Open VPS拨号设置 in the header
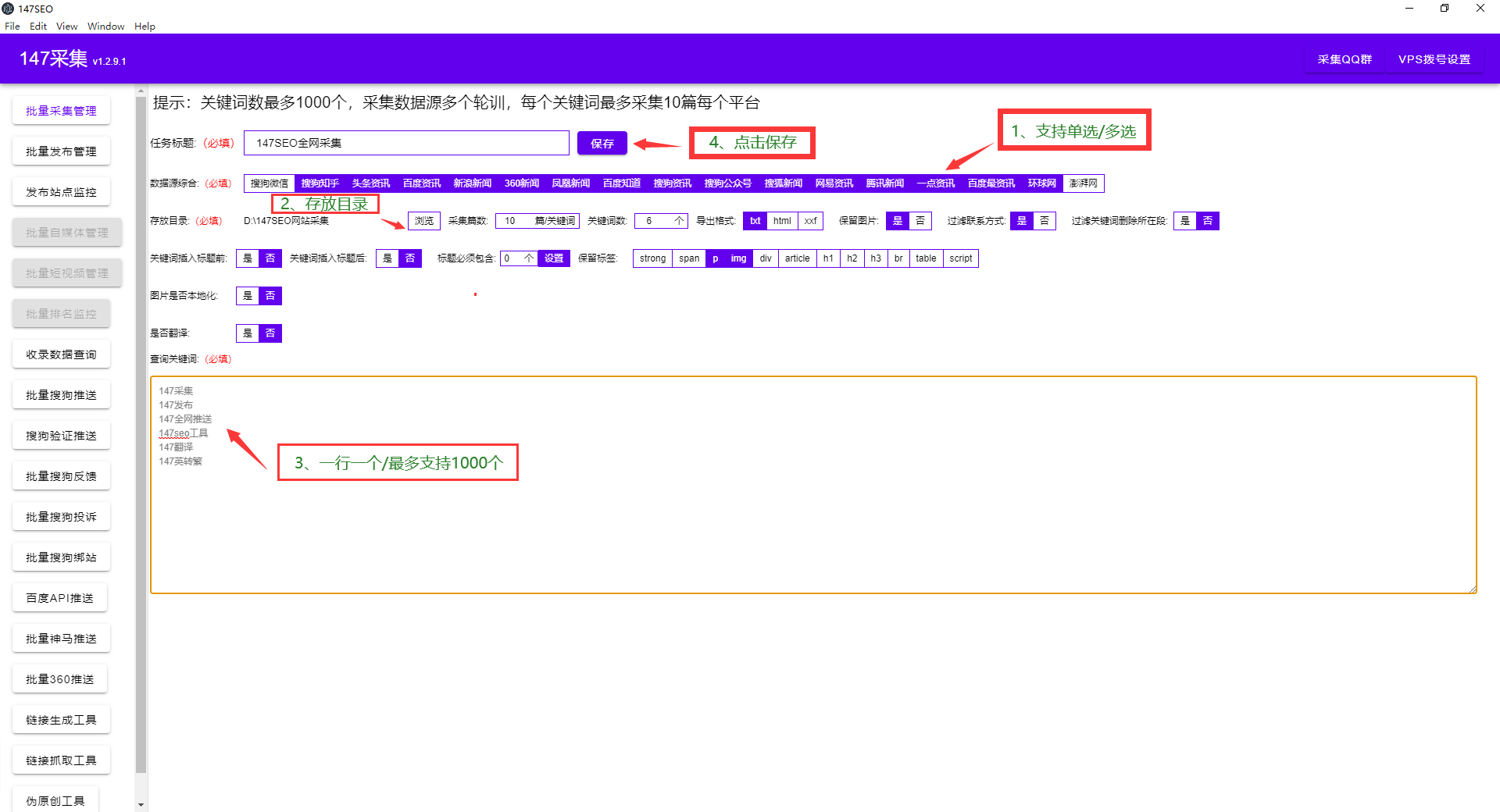This screenshot has width=1500, height=812. click(x=1434, y=59)
